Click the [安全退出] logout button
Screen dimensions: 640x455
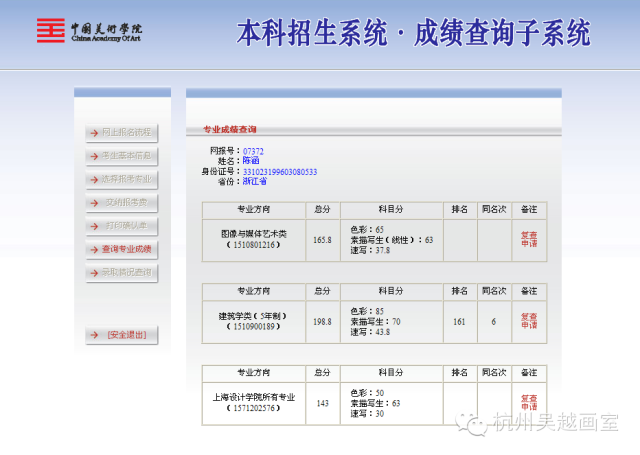[x=122, y=335]
